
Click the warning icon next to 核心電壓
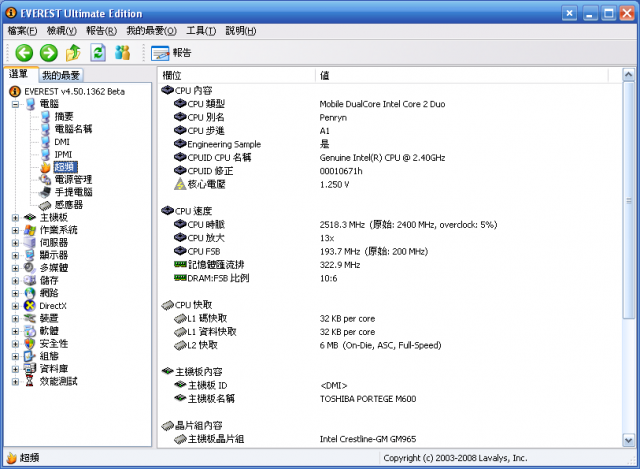pyautogui.click(x=180, y=184)
